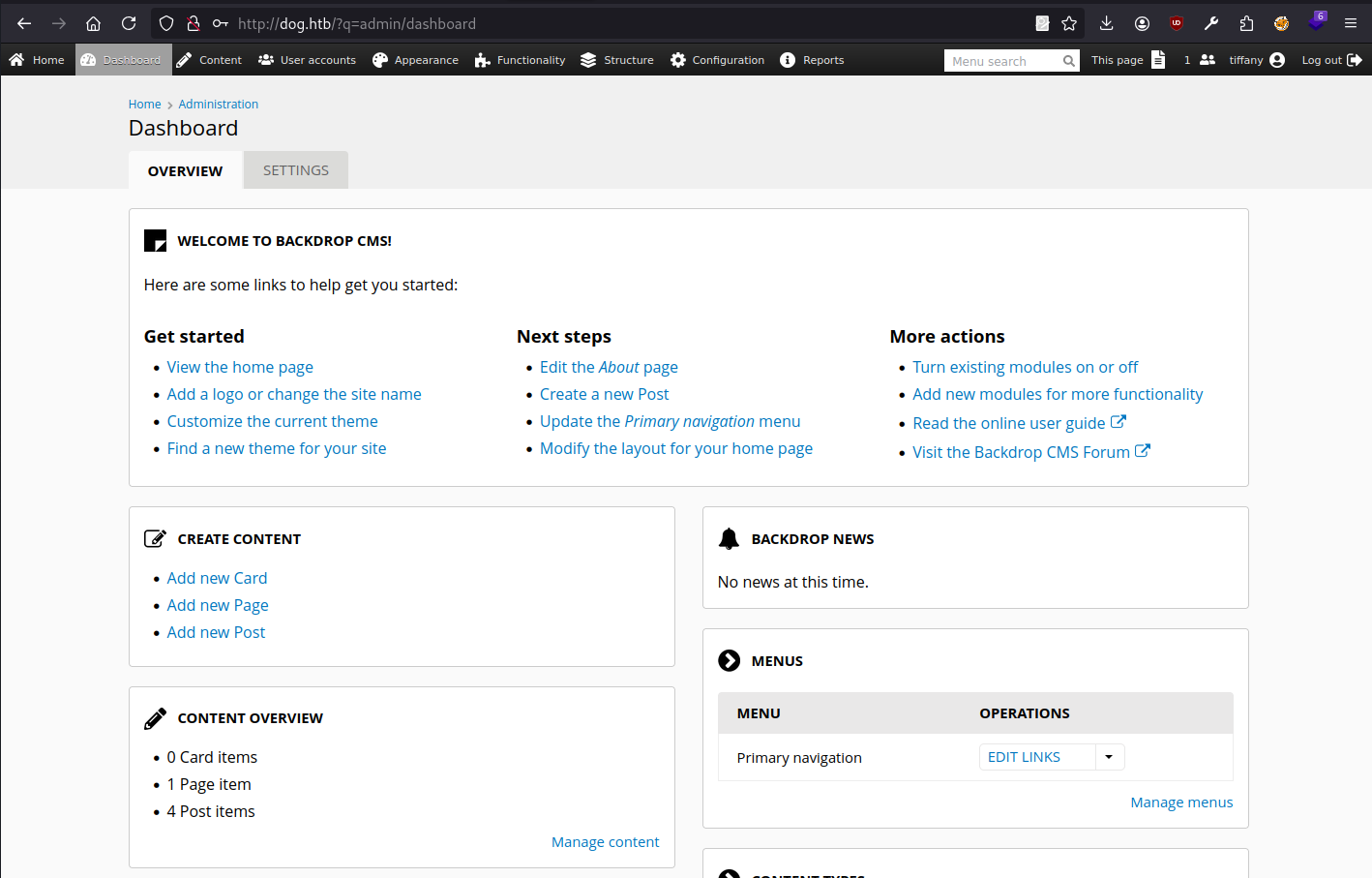
Task: Focus the Menu search input field
Action: [1001, 61]
